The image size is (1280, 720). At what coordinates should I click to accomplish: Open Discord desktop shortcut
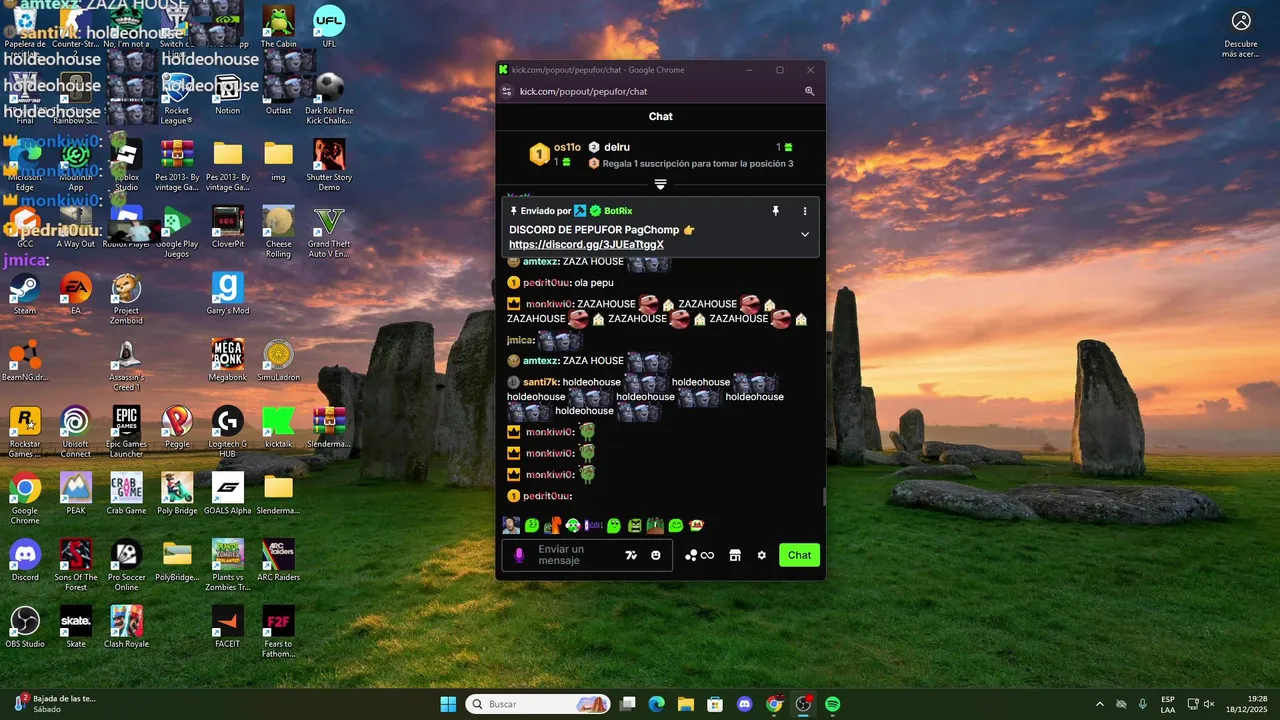(x=25, y=561)
